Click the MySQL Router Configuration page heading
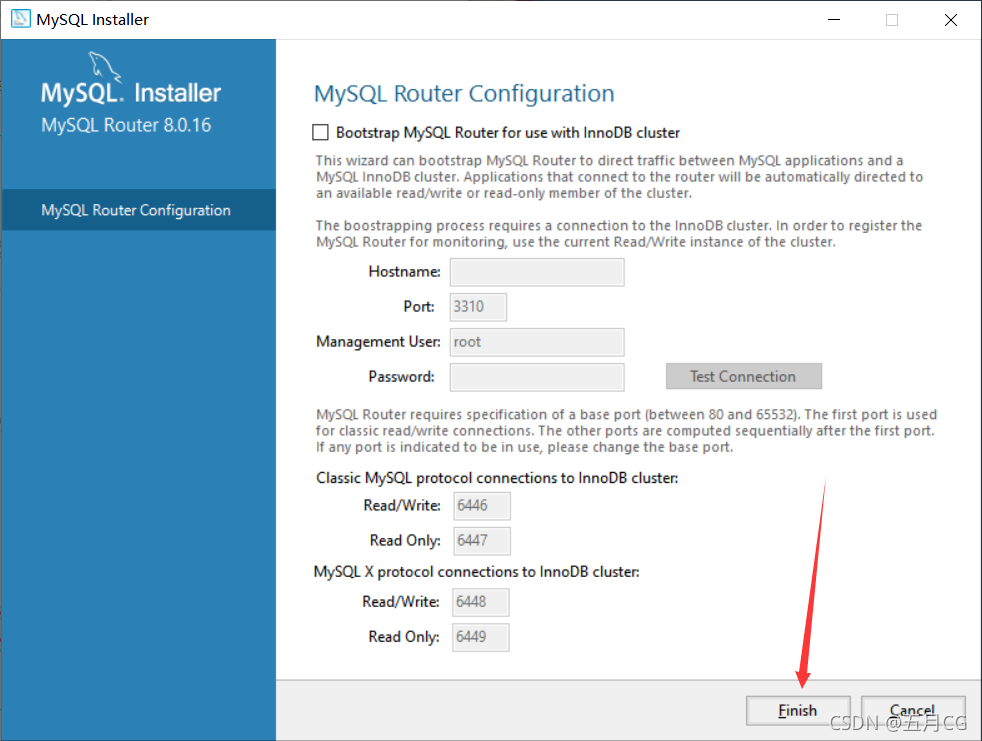The width and height of the screenshot is (982, 741). pos(464,93)
